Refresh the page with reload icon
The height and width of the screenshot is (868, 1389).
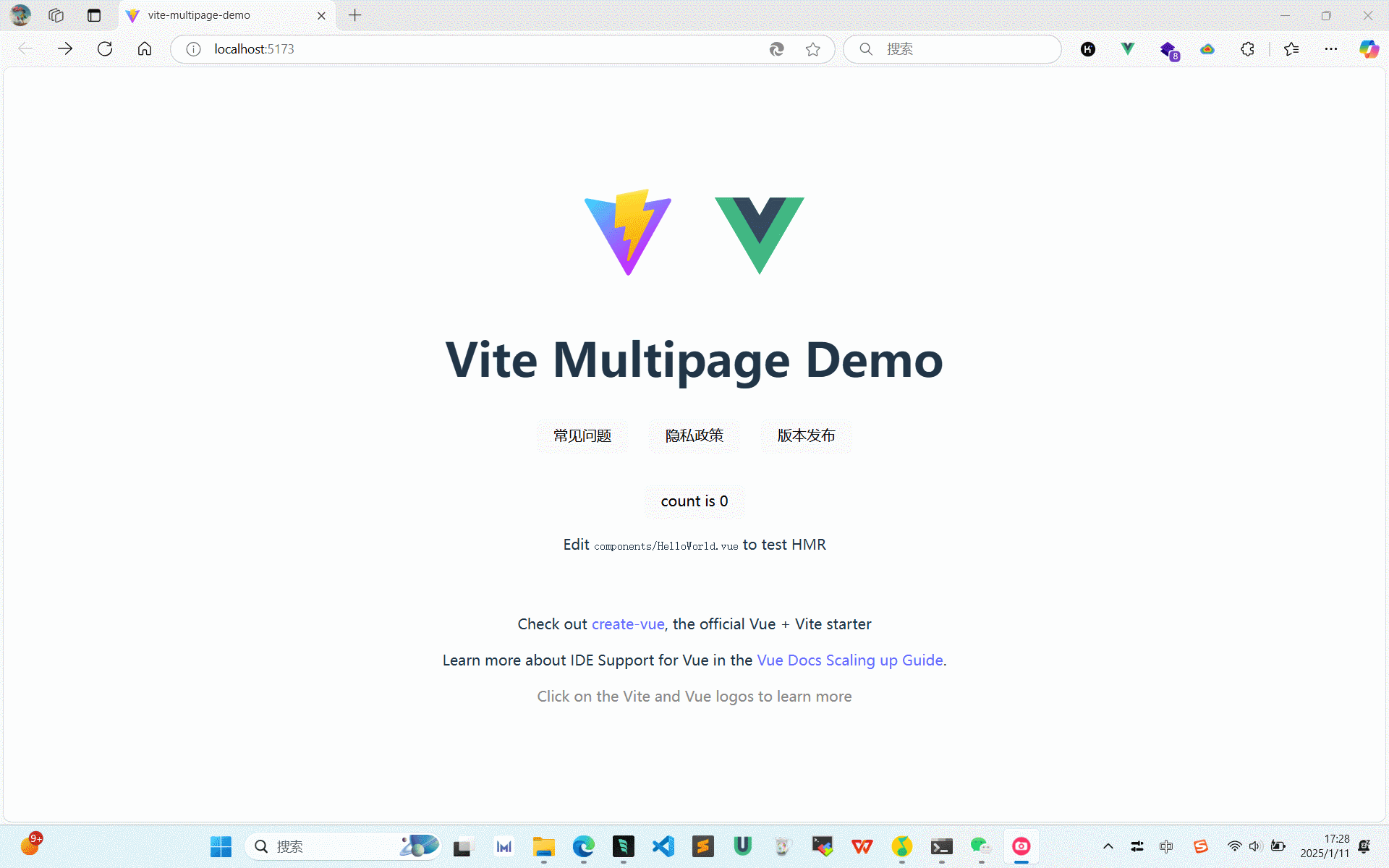coord(105,49)
